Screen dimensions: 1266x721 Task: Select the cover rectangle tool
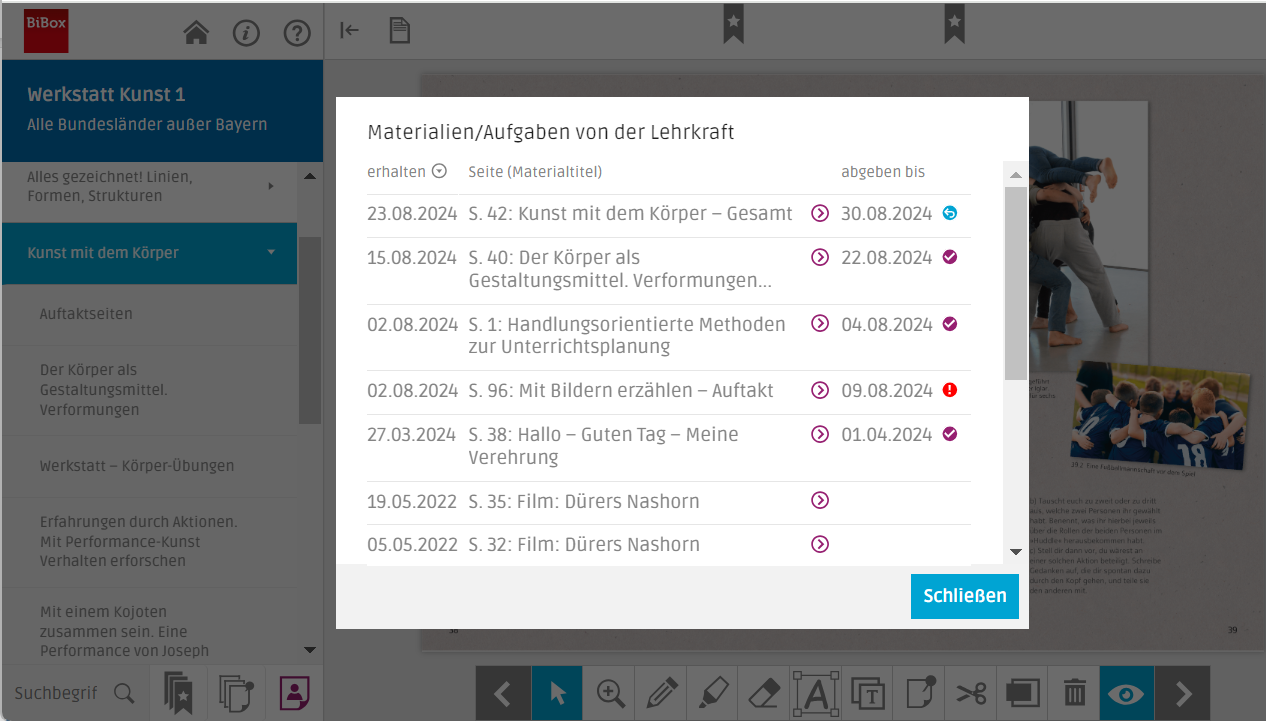[x=1023, y=693]
